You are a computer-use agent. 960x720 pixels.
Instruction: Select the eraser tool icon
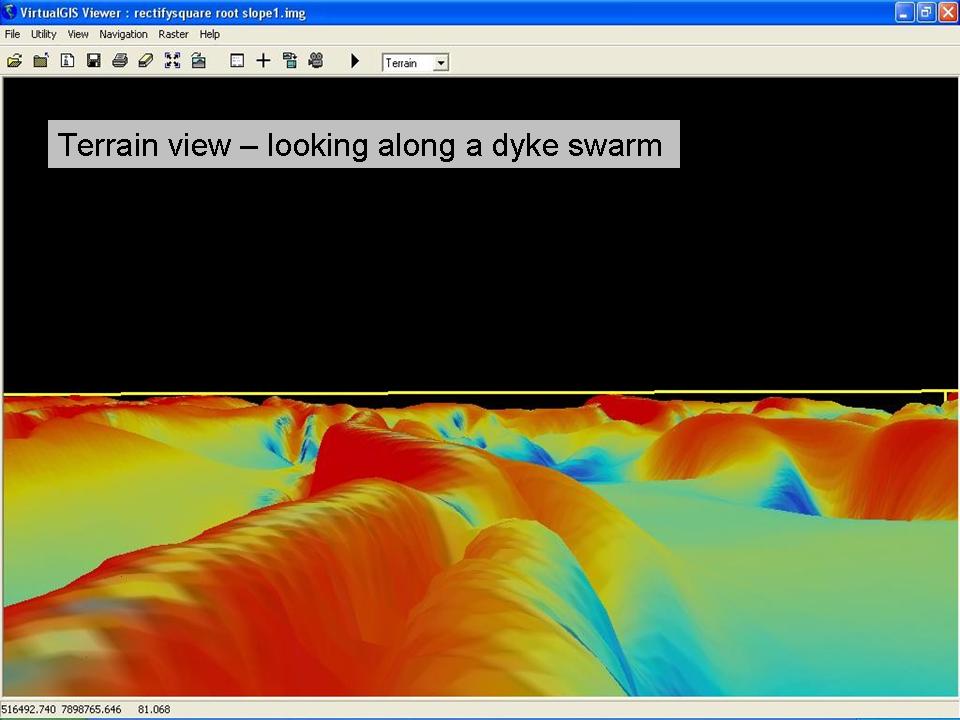[146, 61]
